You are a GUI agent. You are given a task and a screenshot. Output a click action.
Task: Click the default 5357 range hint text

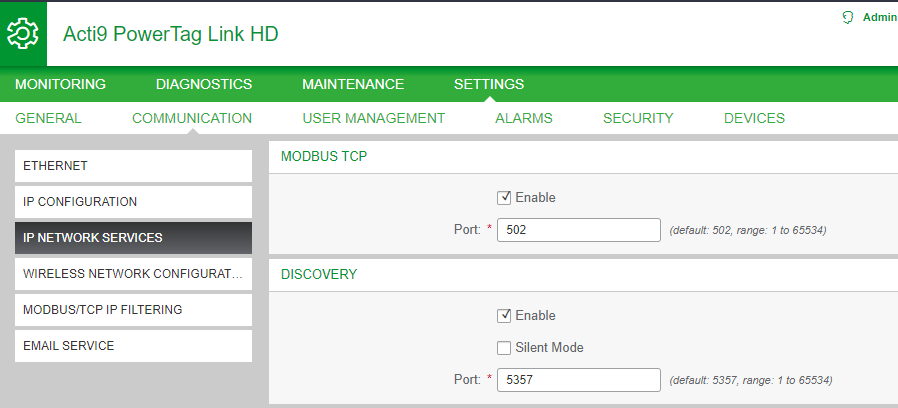point(750,380)
